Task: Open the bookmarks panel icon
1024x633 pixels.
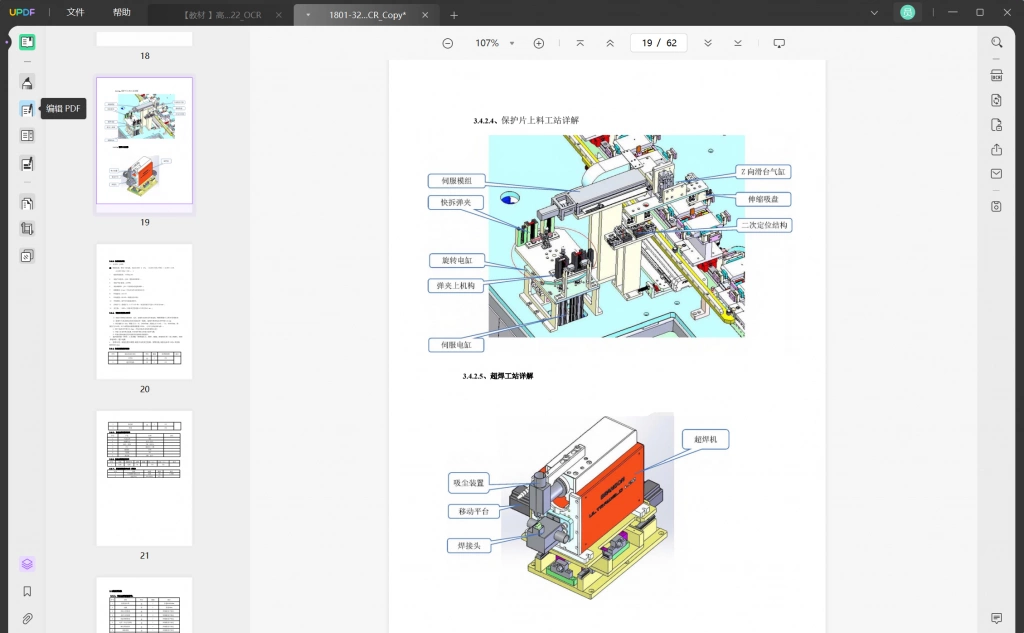Action: tap(27, 591)
